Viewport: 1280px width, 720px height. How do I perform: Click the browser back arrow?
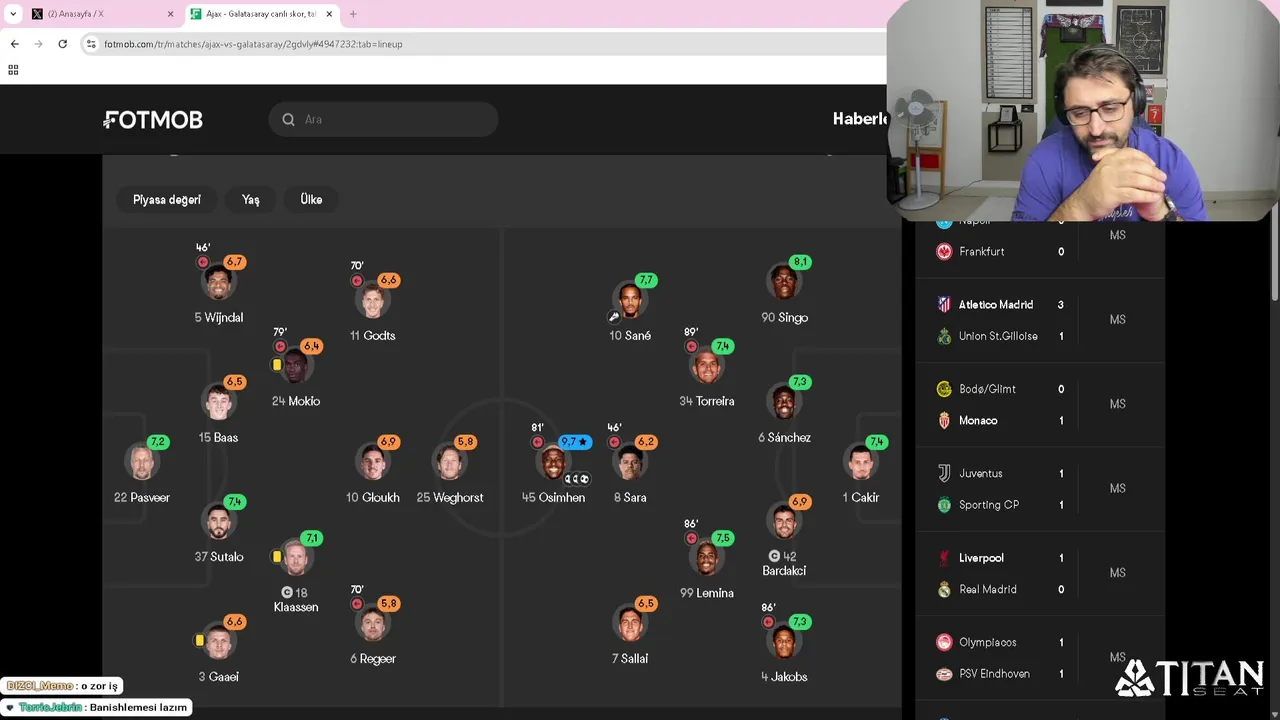(14, 44)
